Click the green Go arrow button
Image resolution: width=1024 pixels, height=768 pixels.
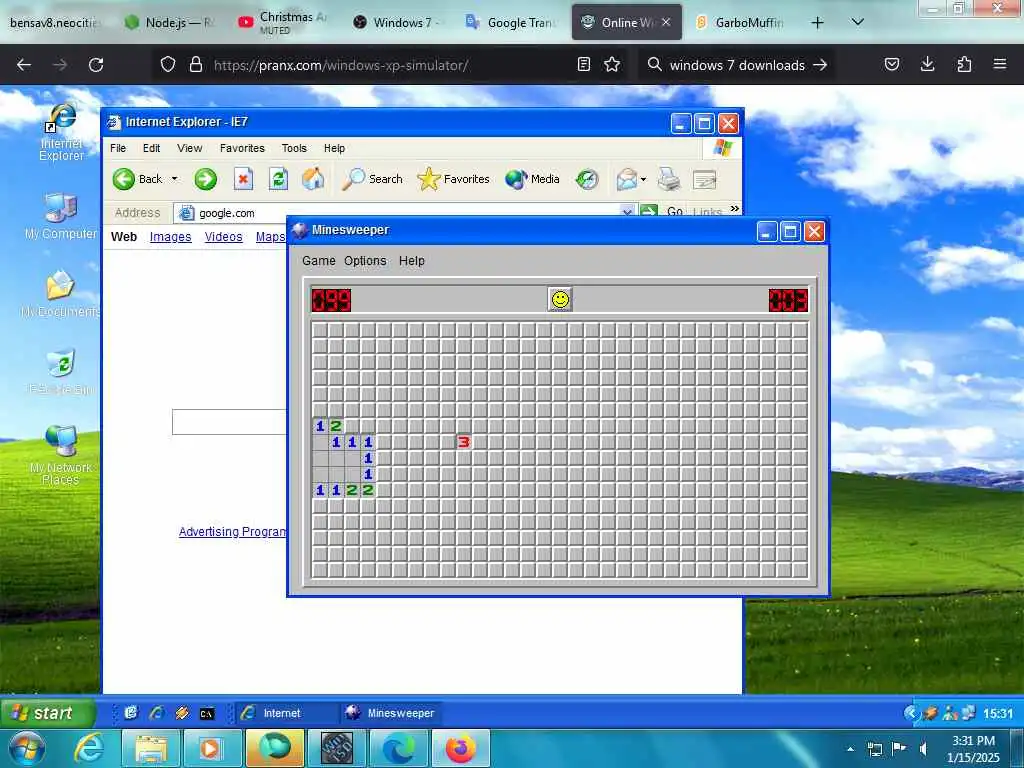coord(648,212)
